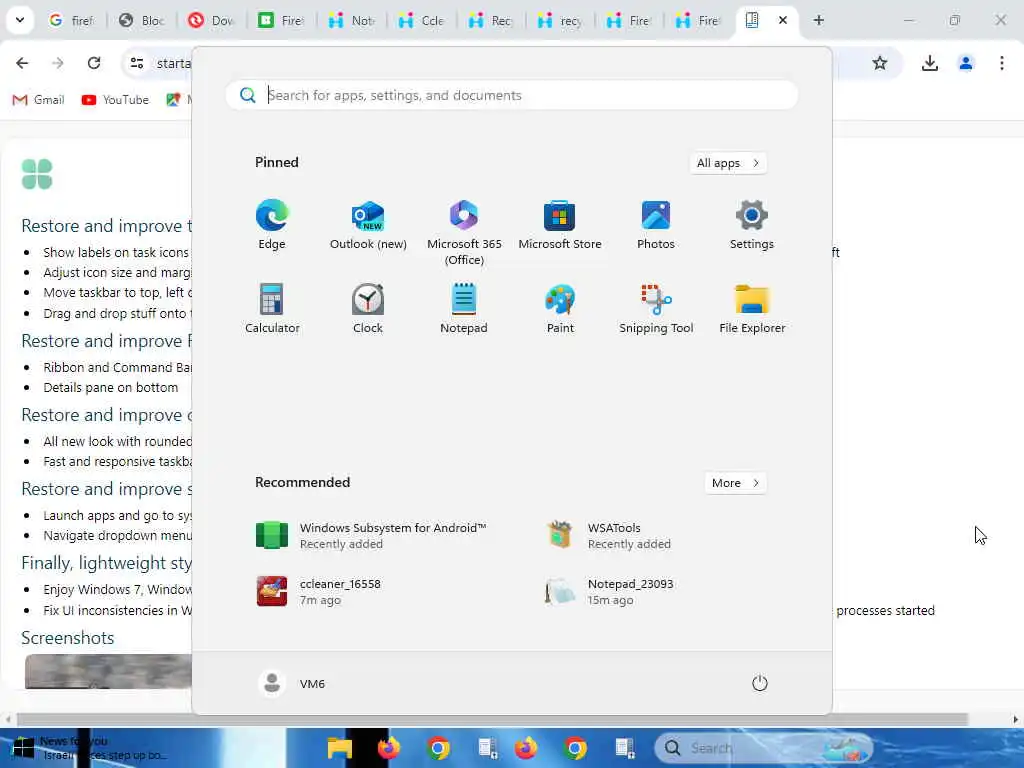Click the screenshot thumbnail on the page

click(x=108, y=671)
